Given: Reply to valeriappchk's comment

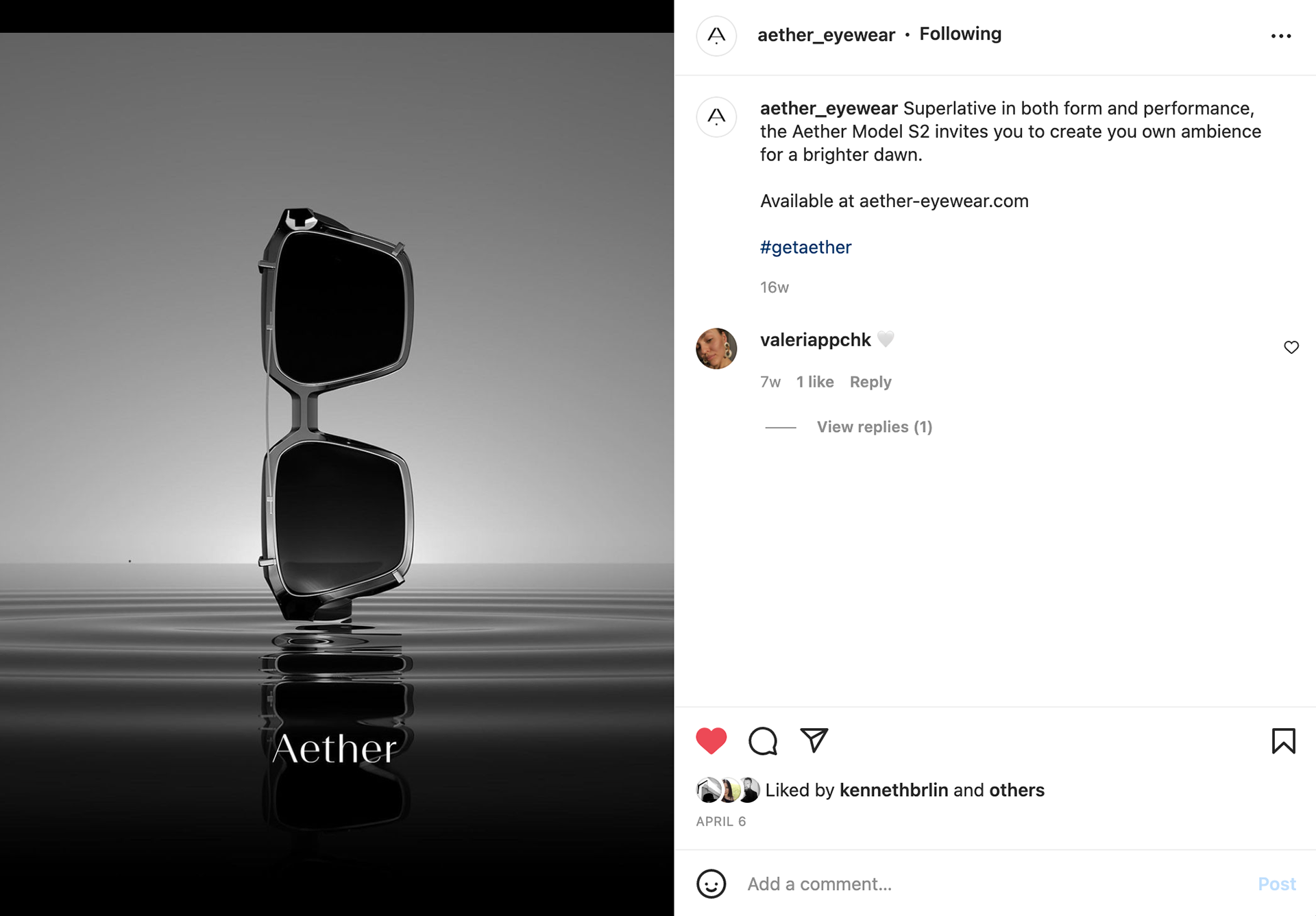Looking at the screenshot, I should pos(870,382).
